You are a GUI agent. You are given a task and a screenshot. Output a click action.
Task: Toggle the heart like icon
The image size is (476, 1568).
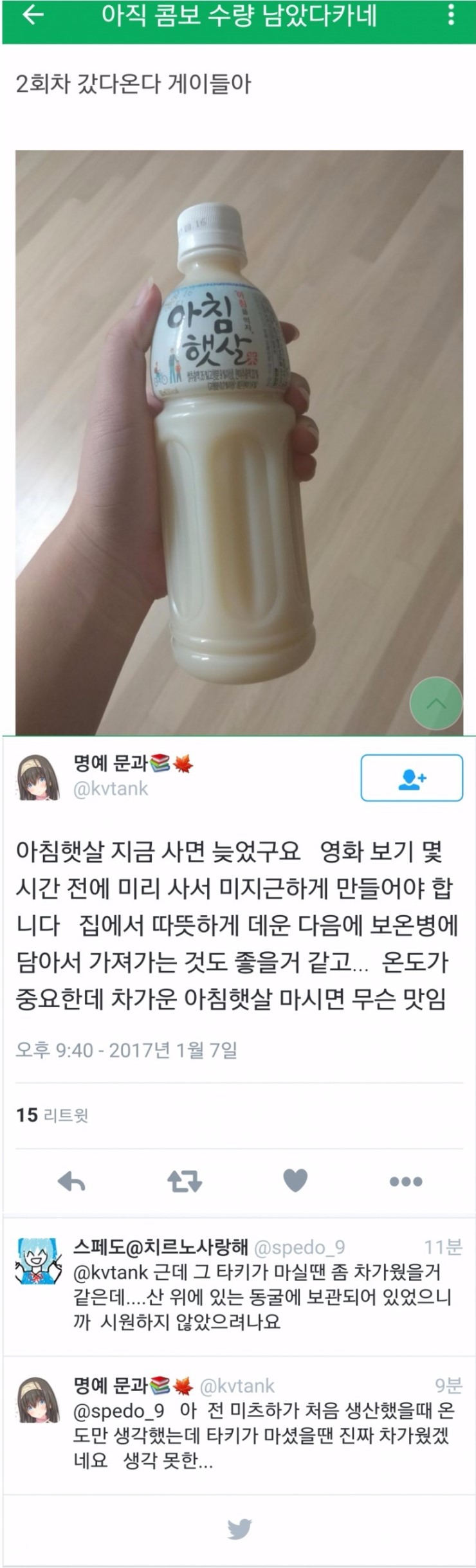pos(295,1180)
